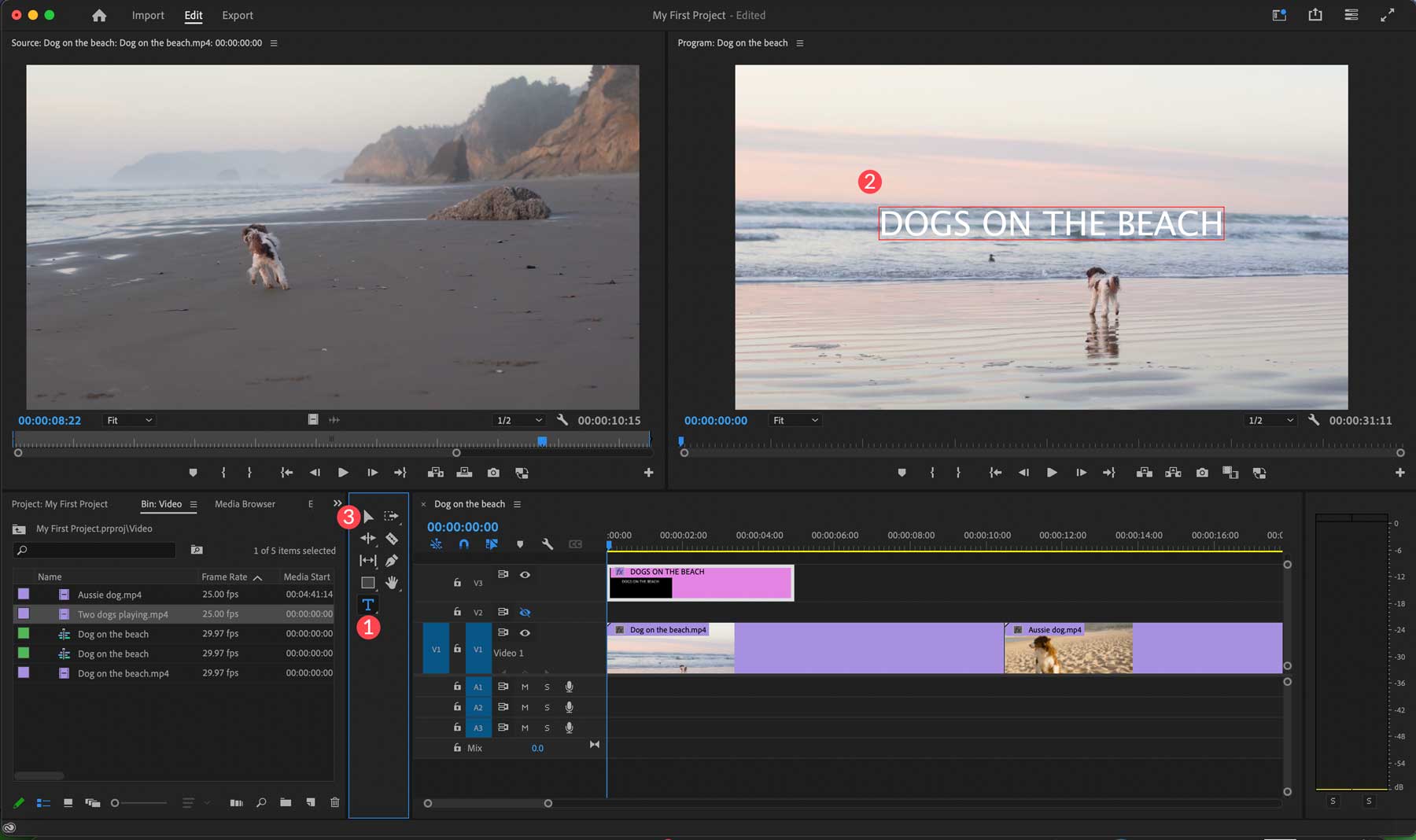Open the Media Browser tab
This screenshot has width=1416, height=840.
tap(245, 503)
